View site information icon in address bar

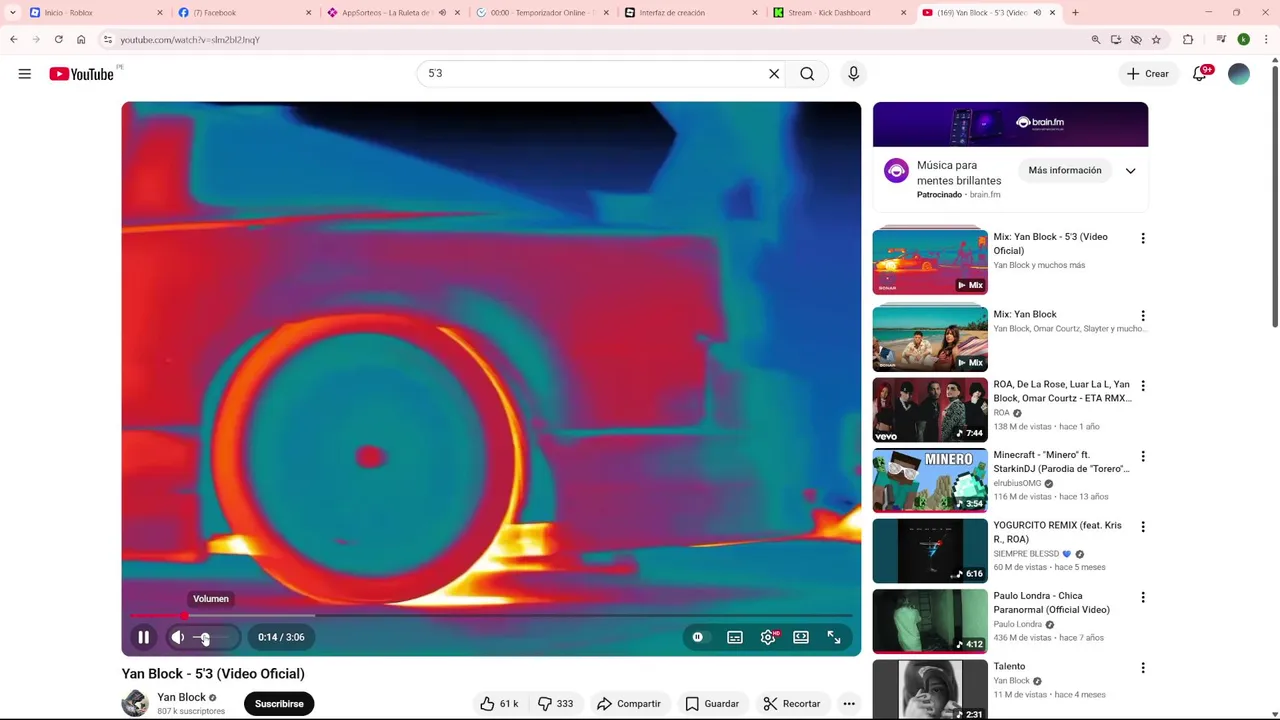pos(108,40)
